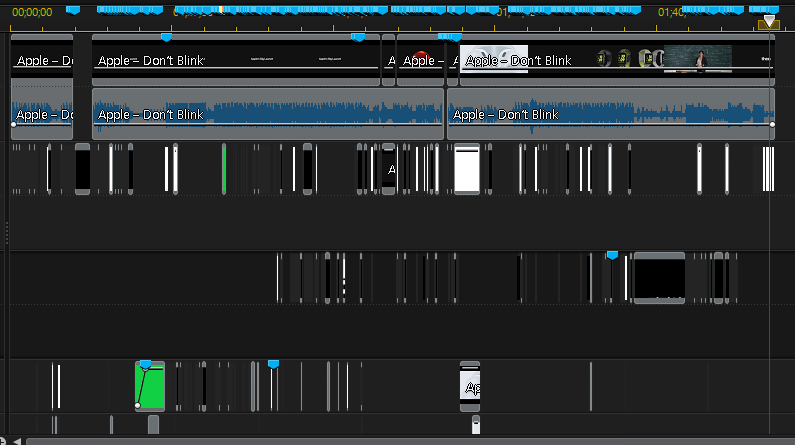Click the first blue marker above second video clip
This screenshot has height=445, width=795.
tap(166, 37)
